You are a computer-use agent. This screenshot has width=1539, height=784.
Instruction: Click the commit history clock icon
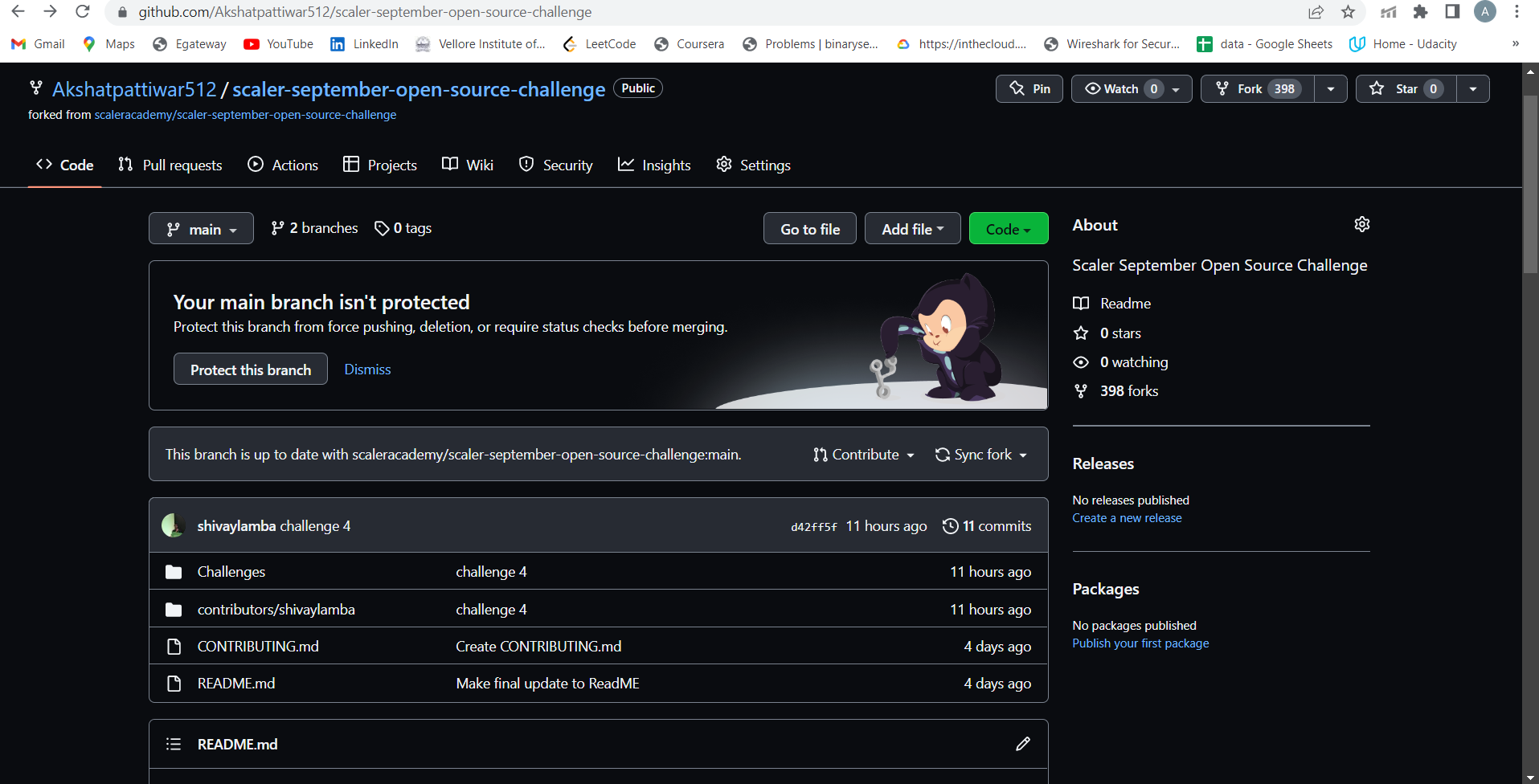[x=951, y=525]
